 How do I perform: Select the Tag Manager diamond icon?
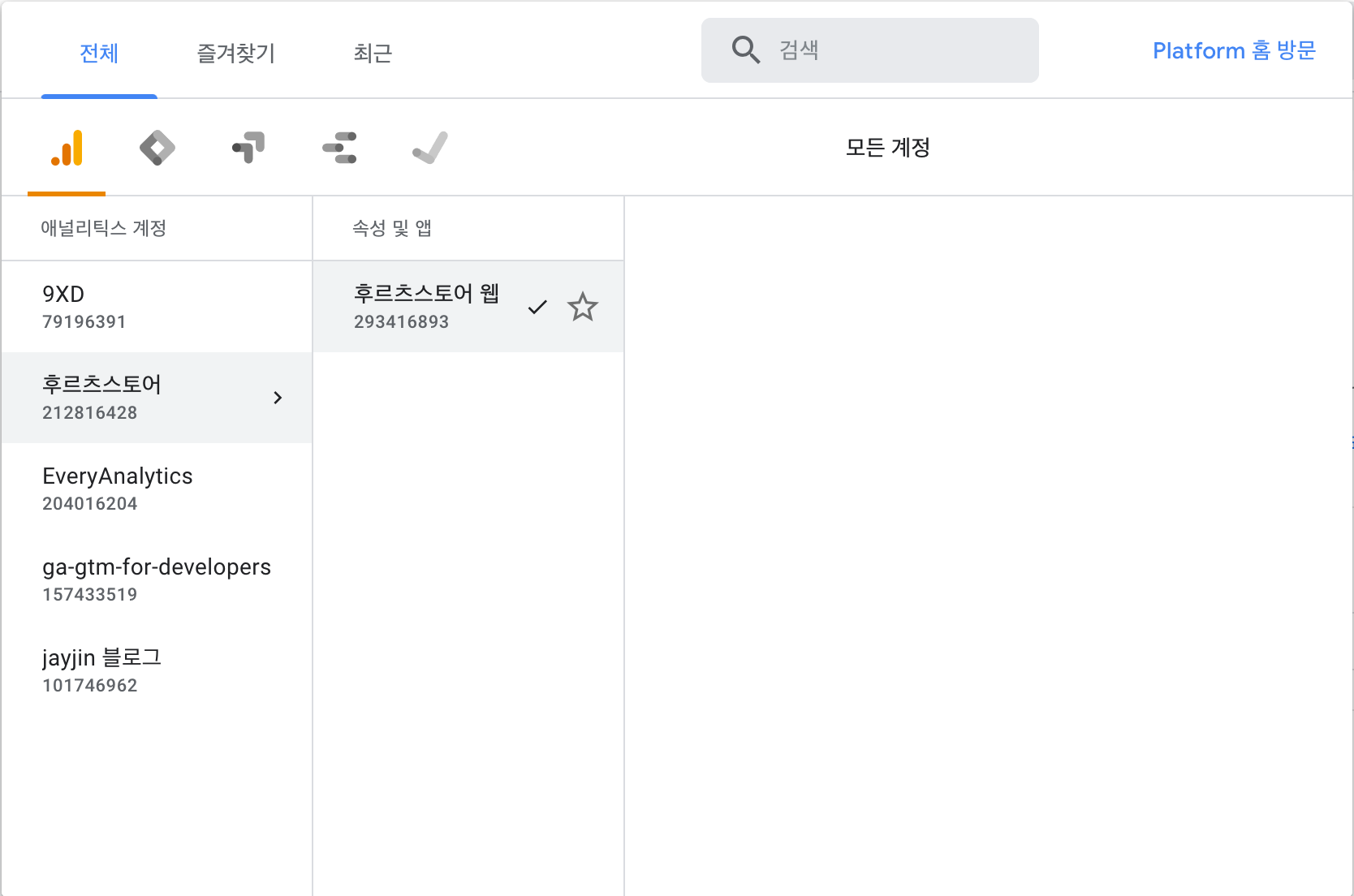(157, 148)
